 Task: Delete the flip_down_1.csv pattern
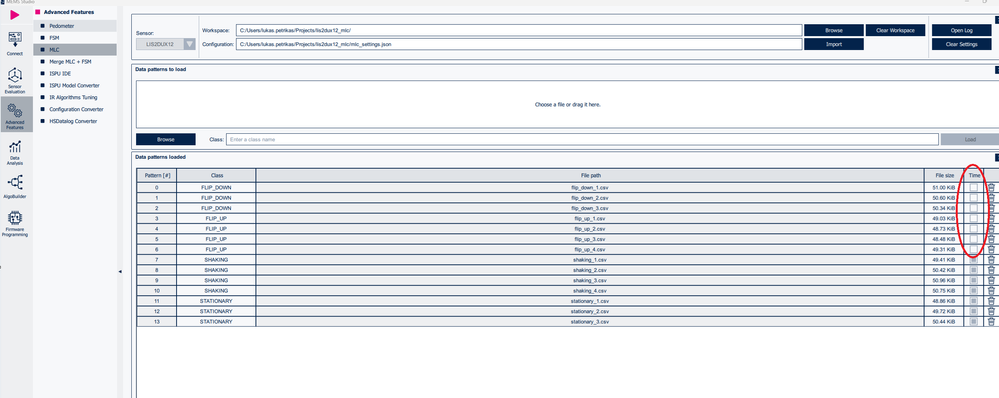(991, 188)
